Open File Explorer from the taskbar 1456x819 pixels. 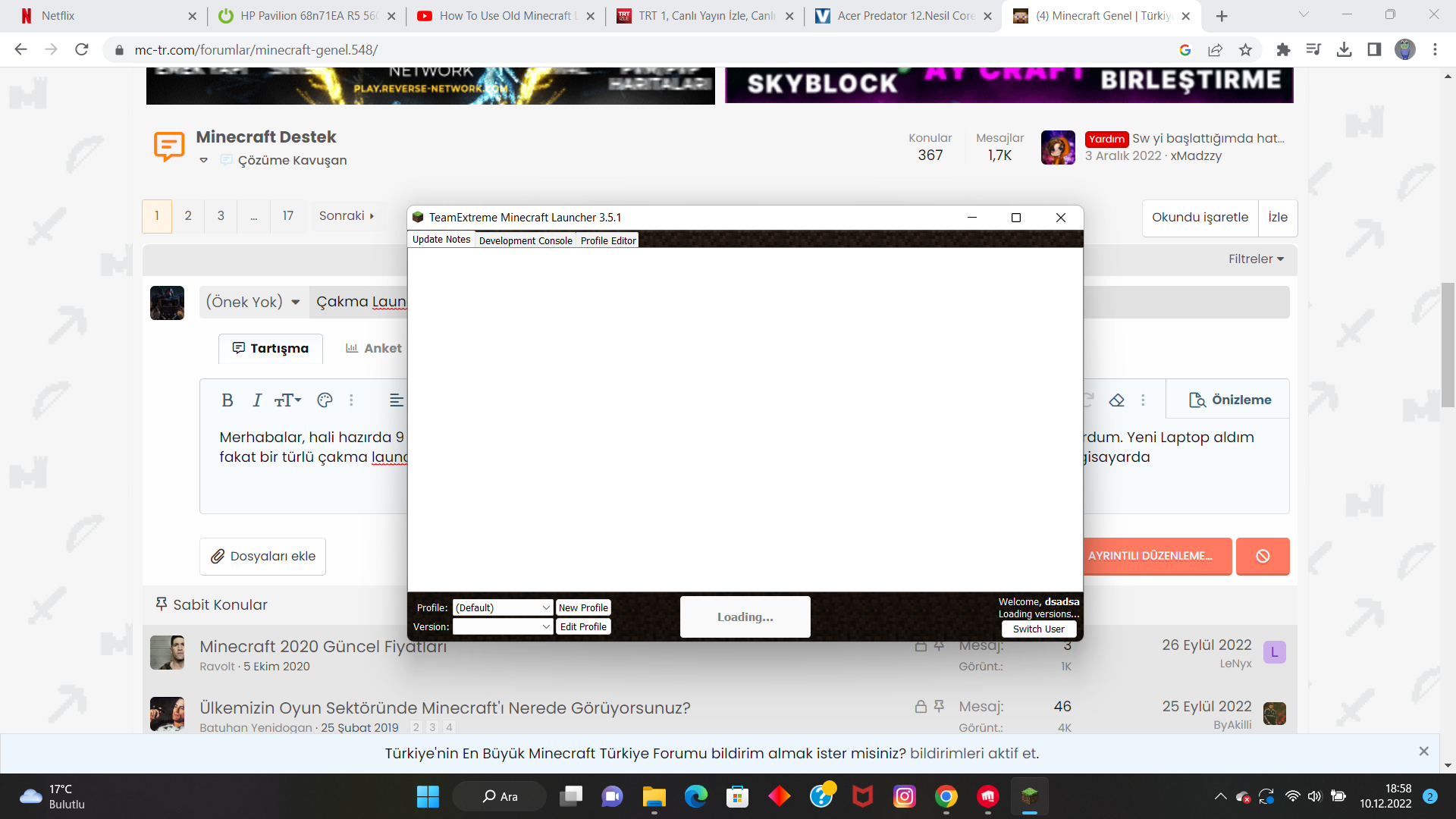click(x=654, y=796)
